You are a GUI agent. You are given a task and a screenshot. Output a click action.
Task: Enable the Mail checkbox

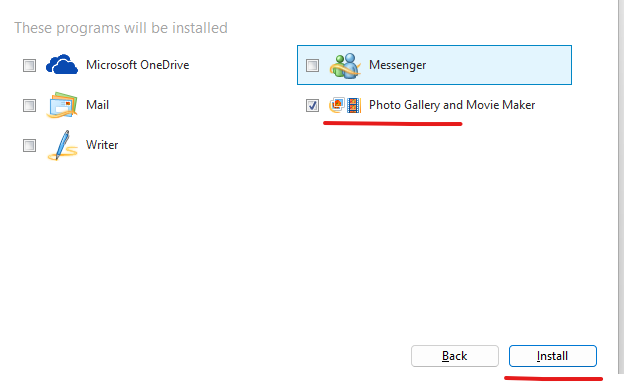coord(29,105)
